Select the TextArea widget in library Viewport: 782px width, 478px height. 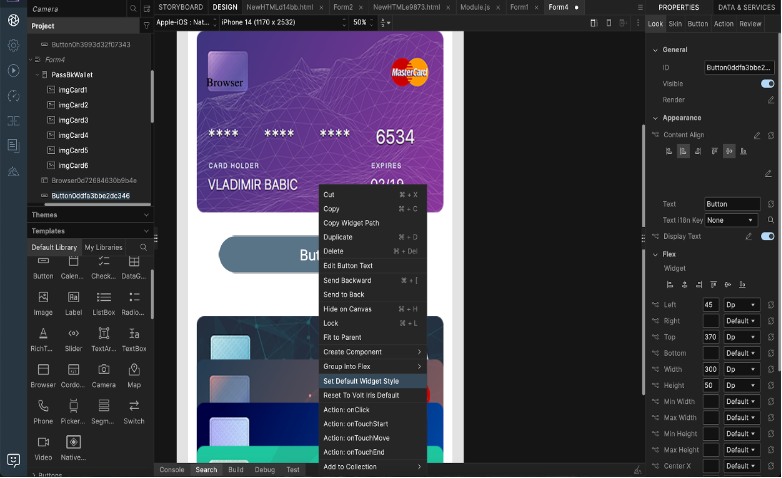coord(104,339)
